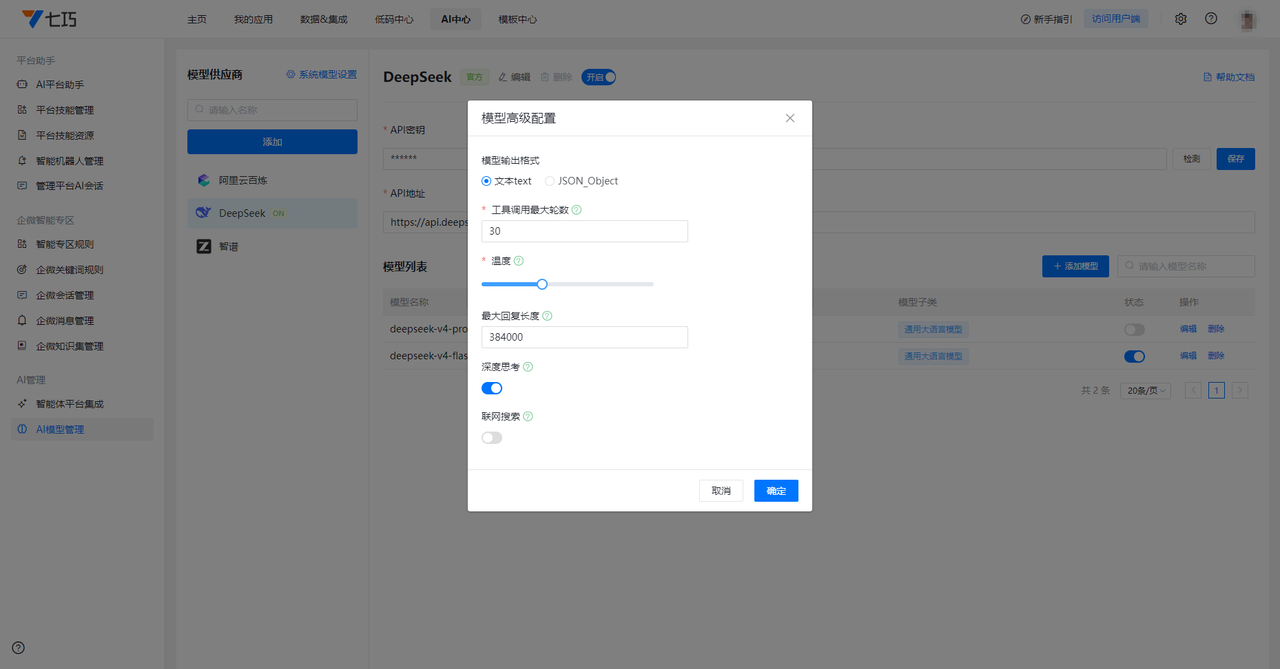This screenshot has width=1280, height=669.
Task: Click the 确定 button in the dialog
Action: click(x=776, y=491)
